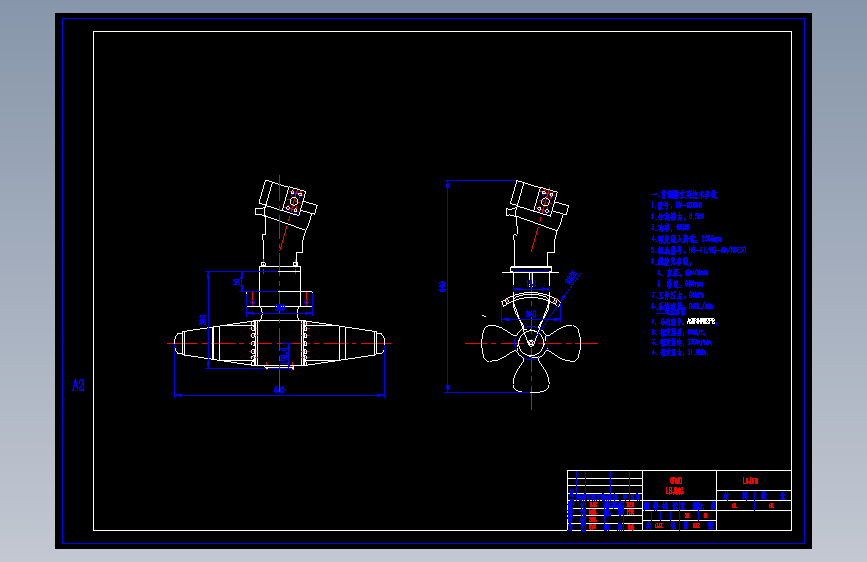Select the hydraulic motor in right view
Image resolution: width=867 pixels, height=562 pixels.
coord(537,223)
